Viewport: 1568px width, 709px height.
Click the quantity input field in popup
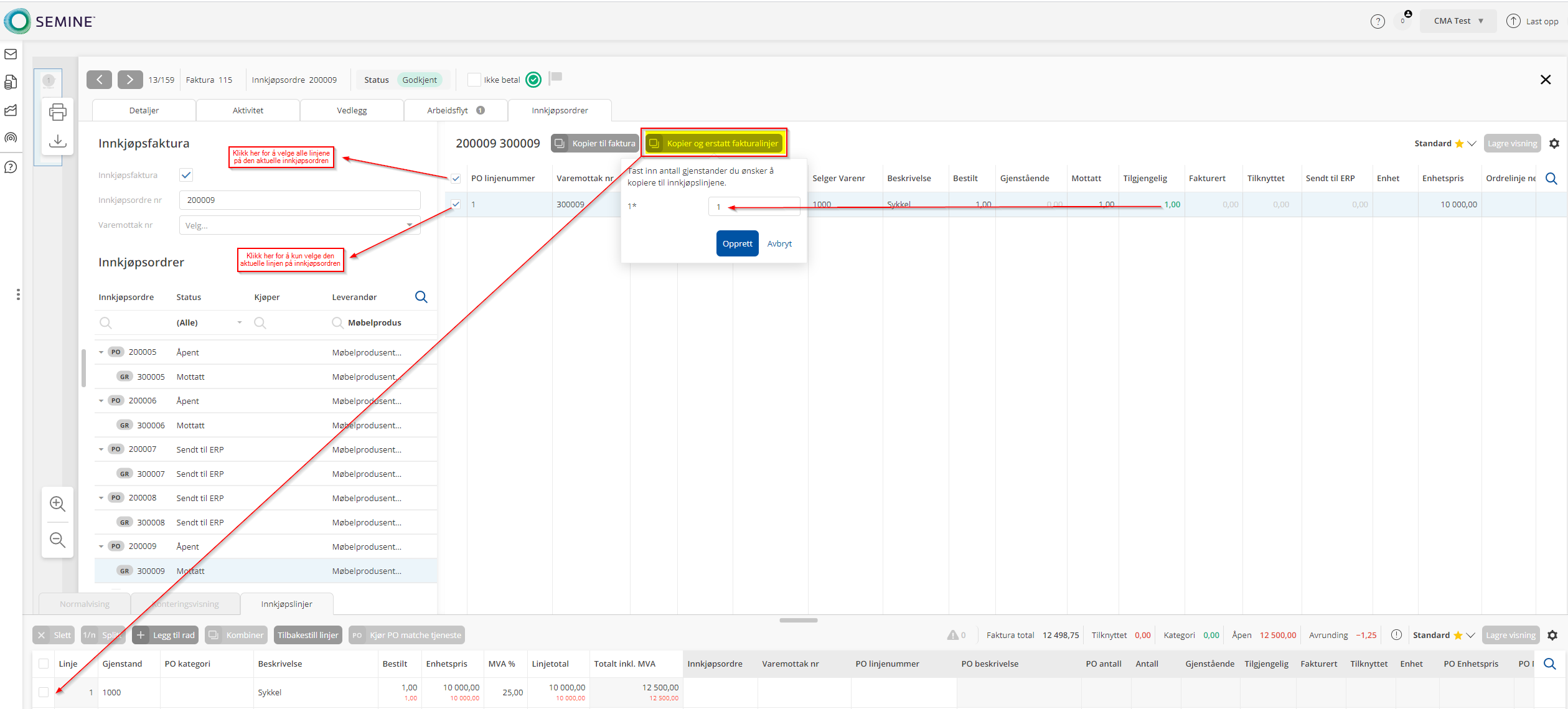[754, 207]
